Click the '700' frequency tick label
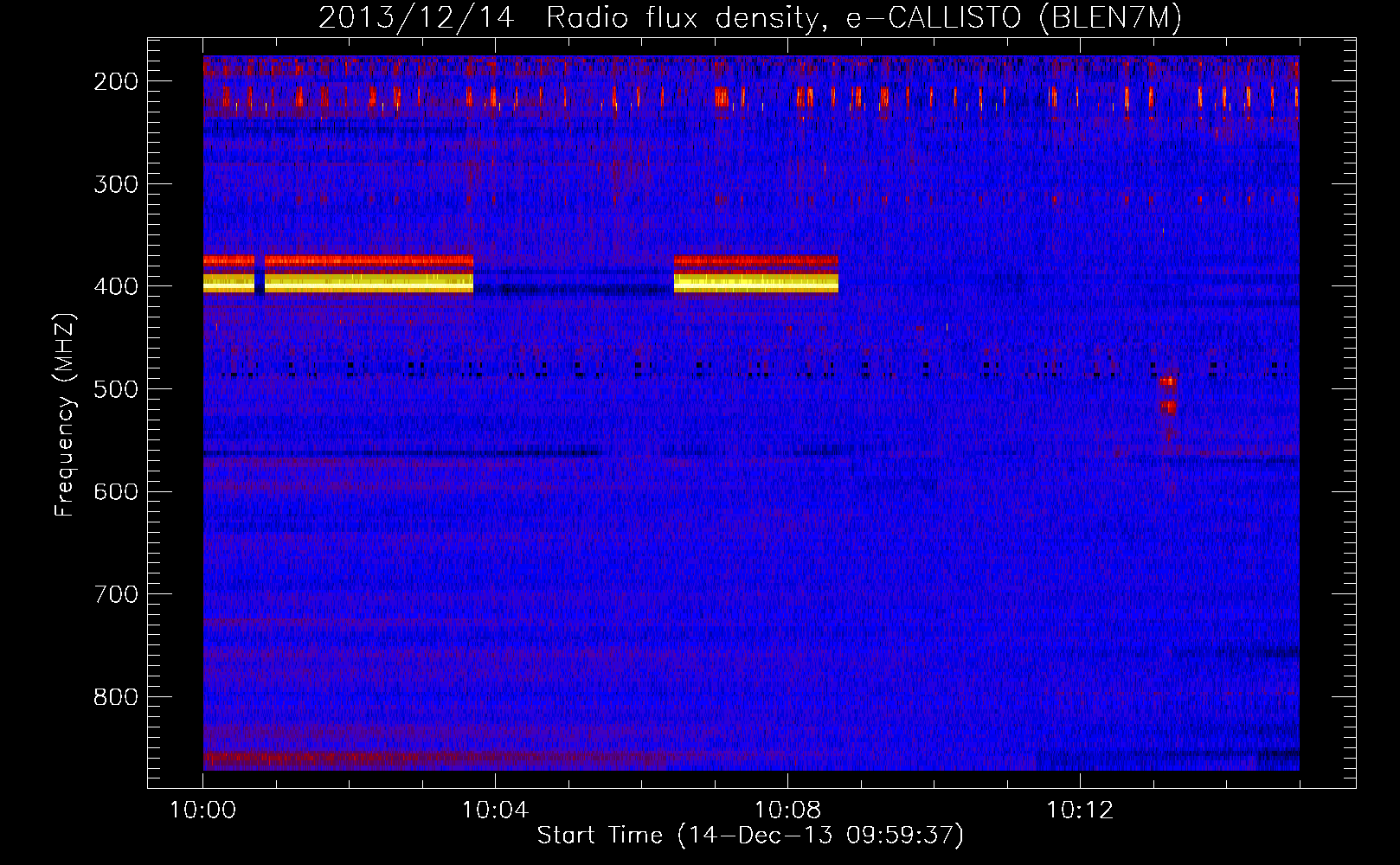 click(x=115, y=594)
